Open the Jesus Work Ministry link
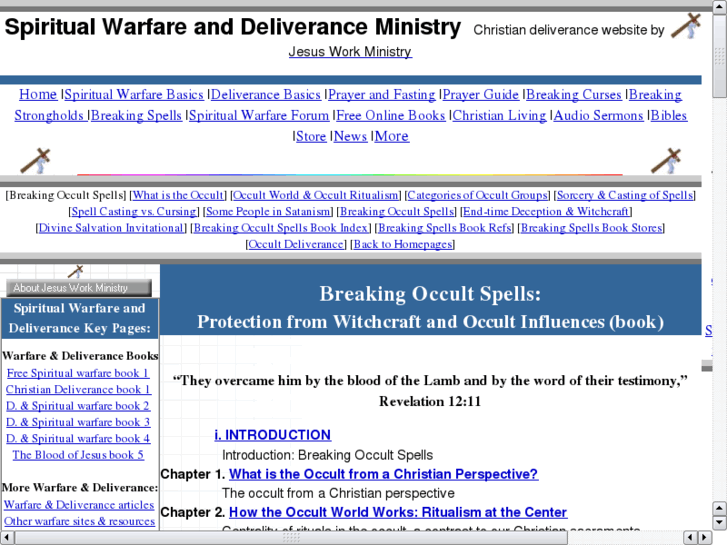Viewport: 727px width, 545px height. pyautogui.click(x=350, y=51)
